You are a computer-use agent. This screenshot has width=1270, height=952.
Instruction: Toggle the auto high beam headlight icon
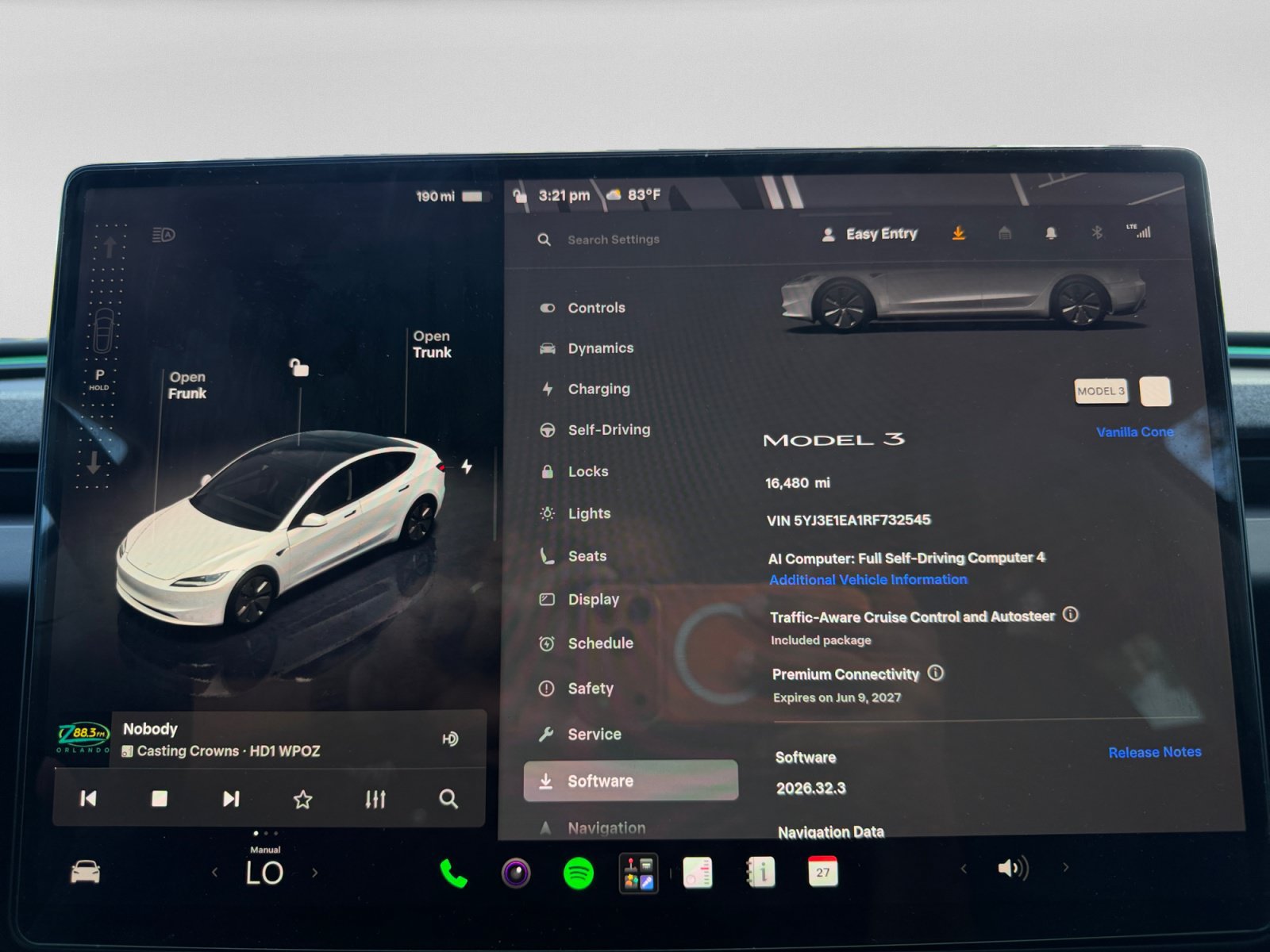tap(164, 235)
